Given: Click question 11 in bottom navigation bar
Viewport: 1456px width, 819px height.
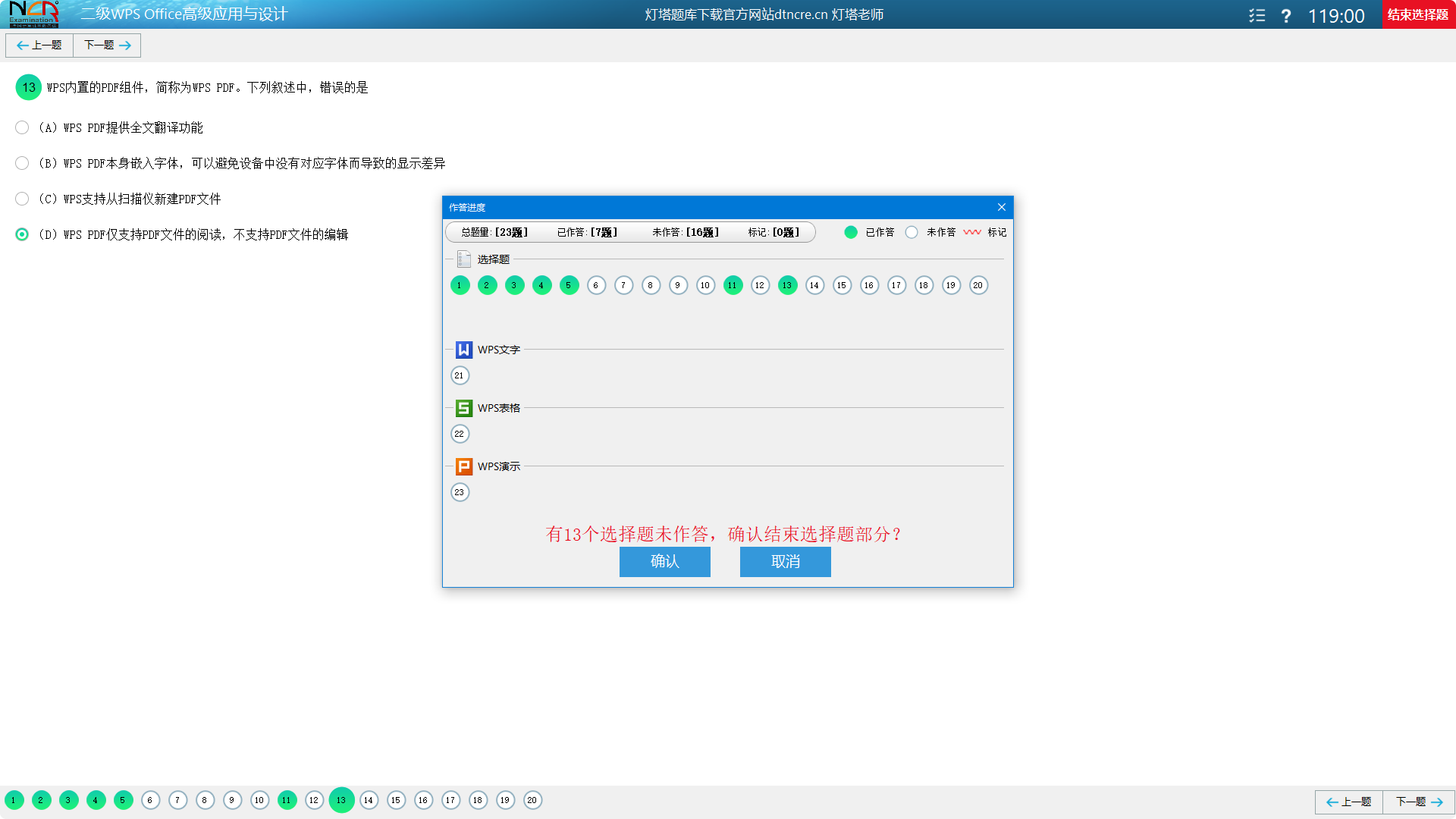Looking at the screenshot, I should 287,800.
